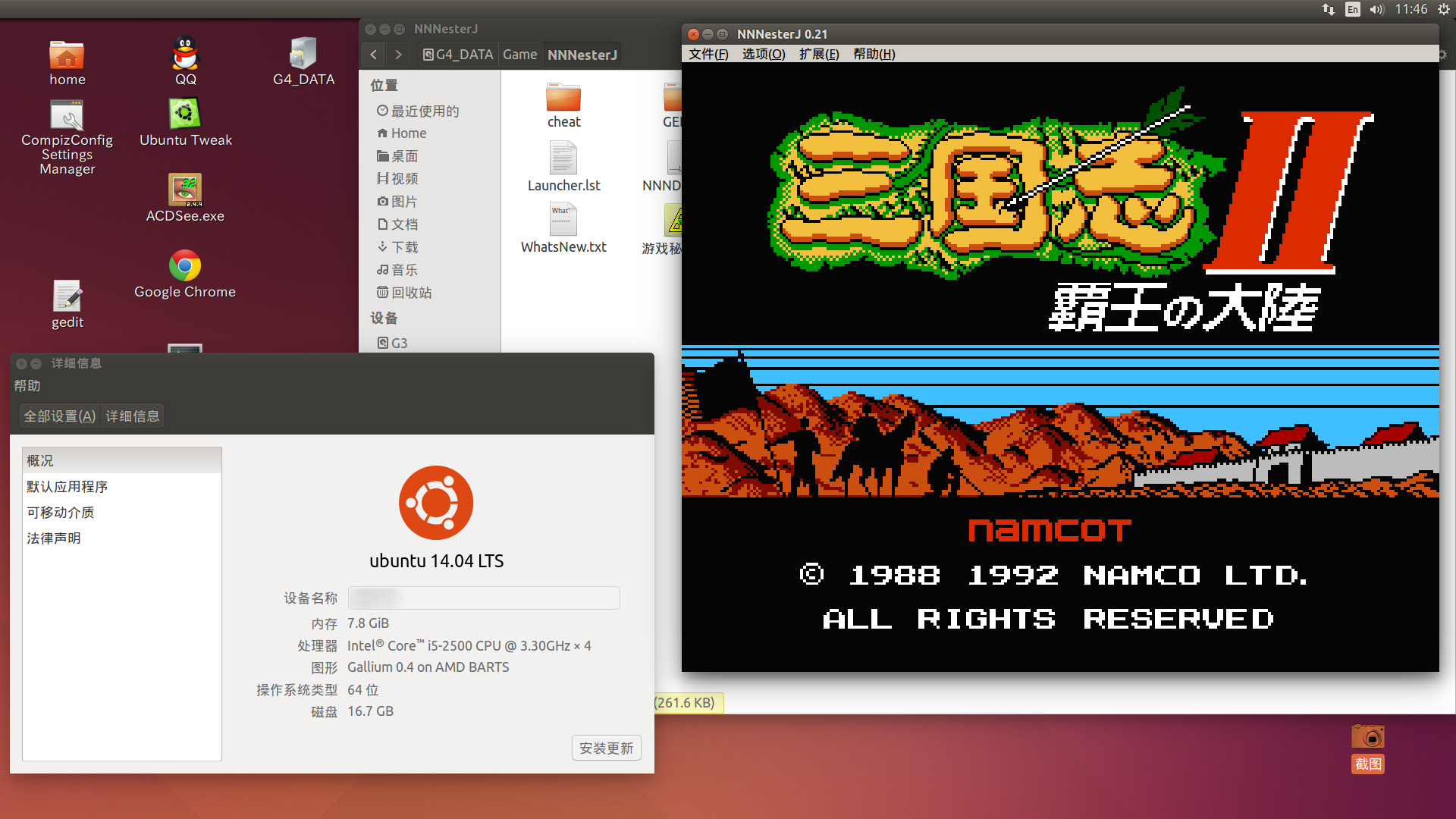
Task: Open 下载 in file manager sidebar
Action: [x=397, y=246]
